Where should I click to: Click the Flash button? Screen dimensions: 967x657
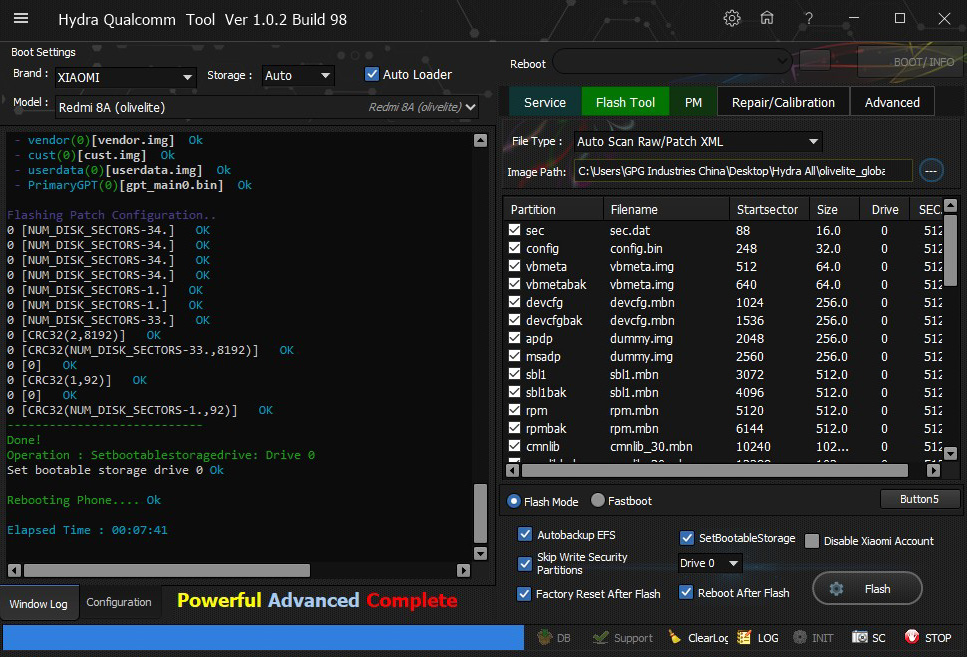[x=867, y=589]
